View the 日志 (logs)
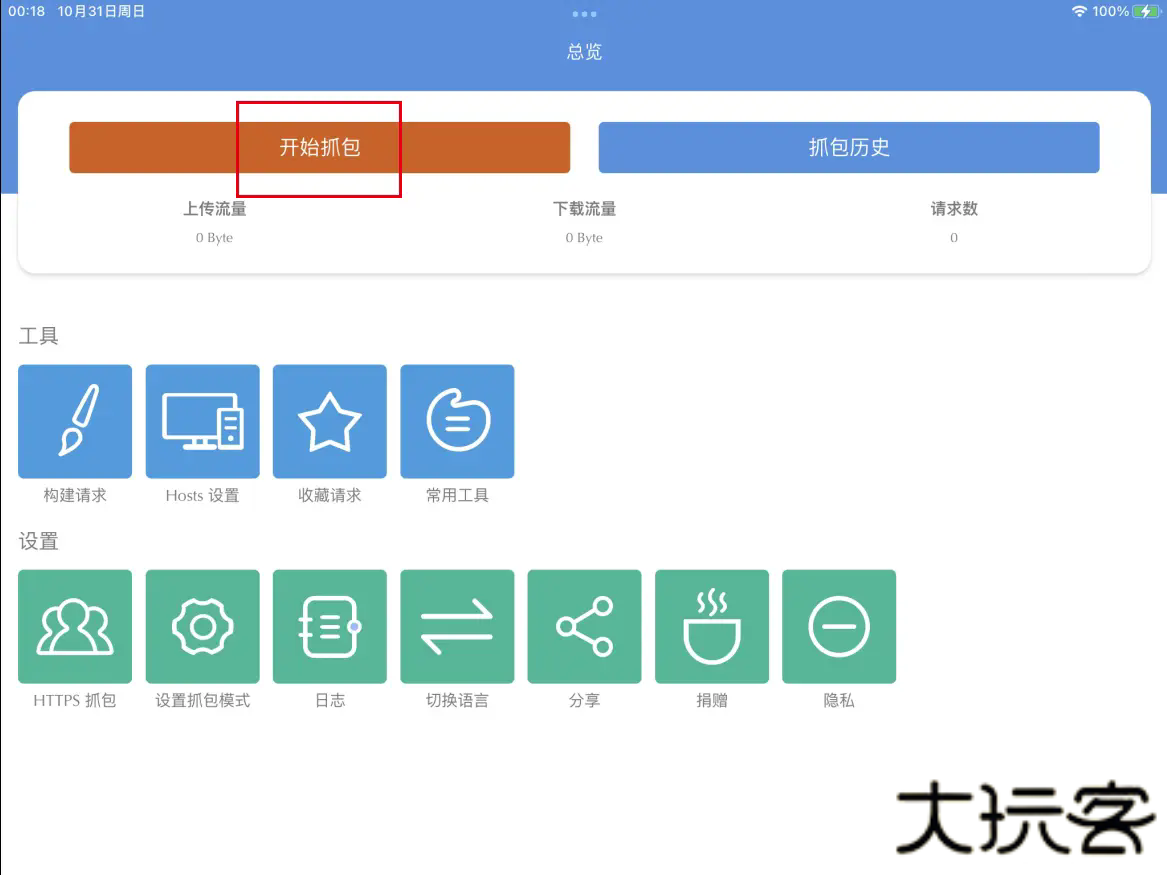This screenshot has height=875, width=1167. 330,626
